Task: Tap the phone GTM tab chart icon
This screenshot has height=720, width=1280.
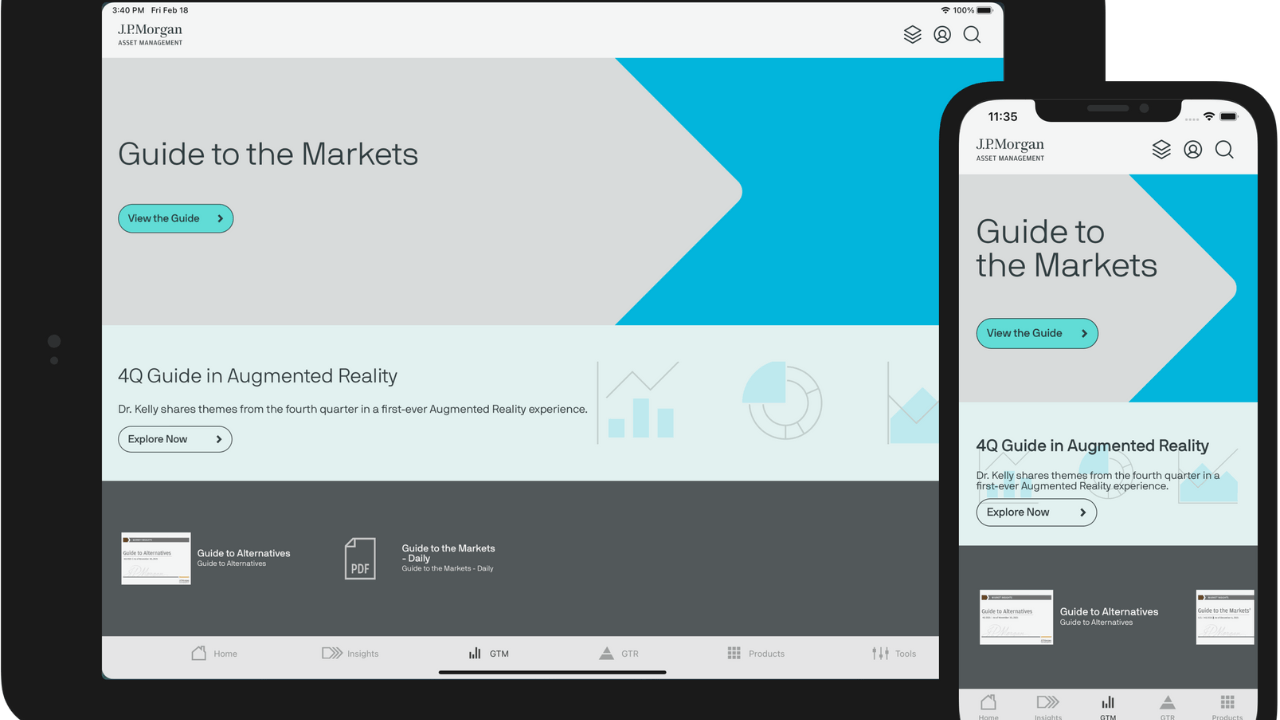Action: (x=1108, y=702)
